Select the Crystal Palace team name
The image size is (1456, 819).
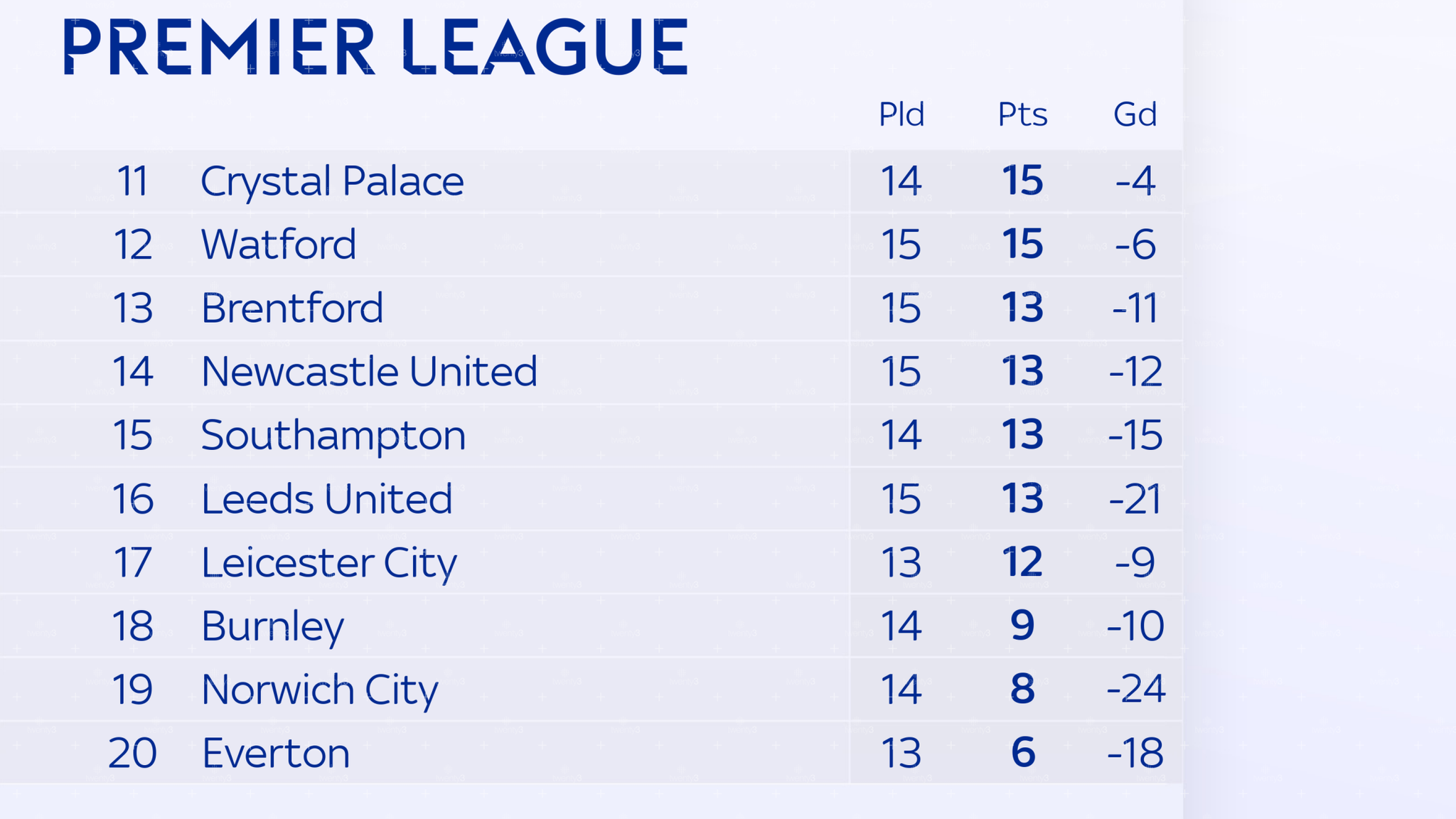pyautogui.click(x=332, y=181)
